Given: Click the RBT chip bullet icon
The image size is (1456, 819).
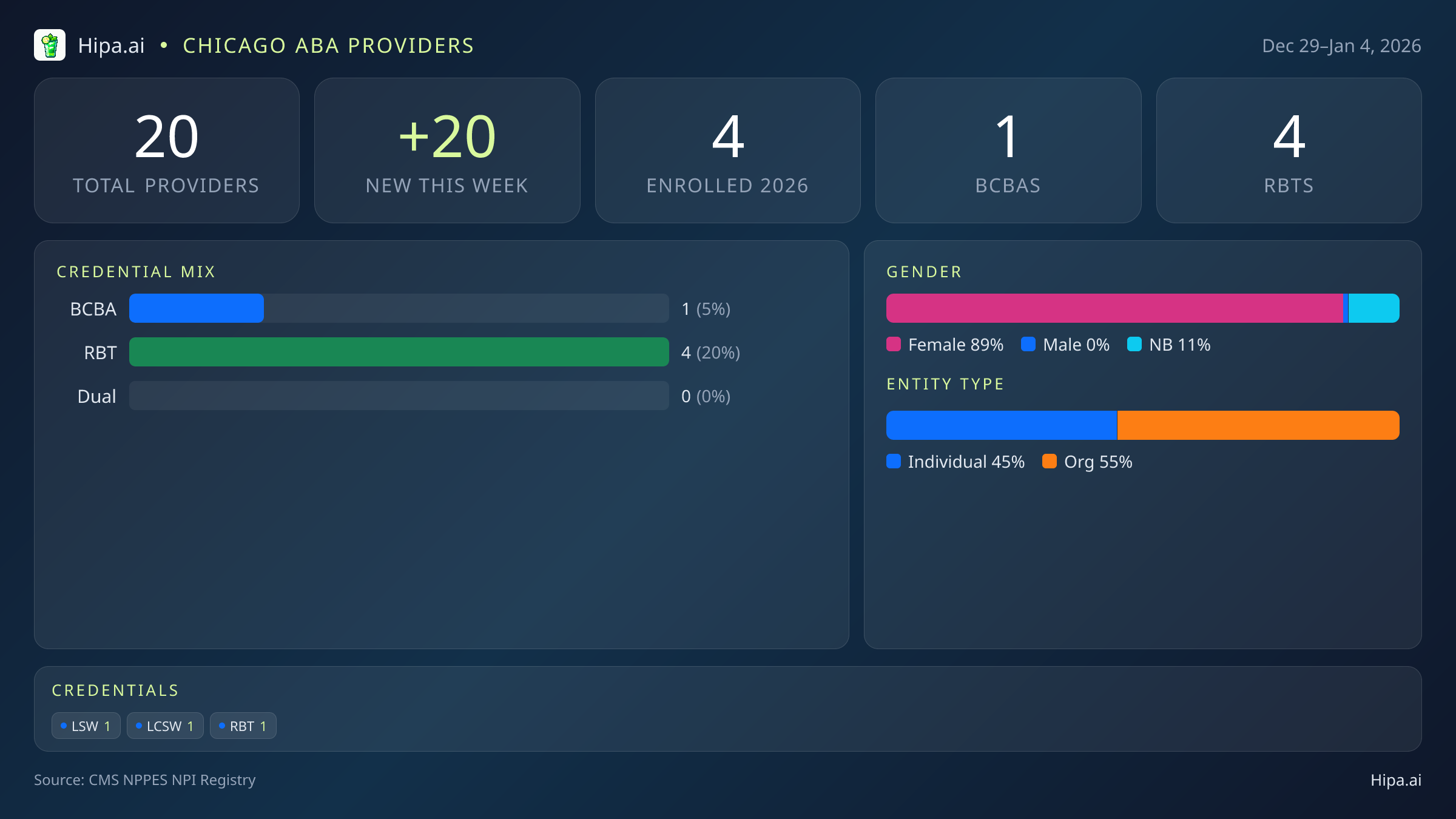Looking at the screenshot, I should (221, 726).
